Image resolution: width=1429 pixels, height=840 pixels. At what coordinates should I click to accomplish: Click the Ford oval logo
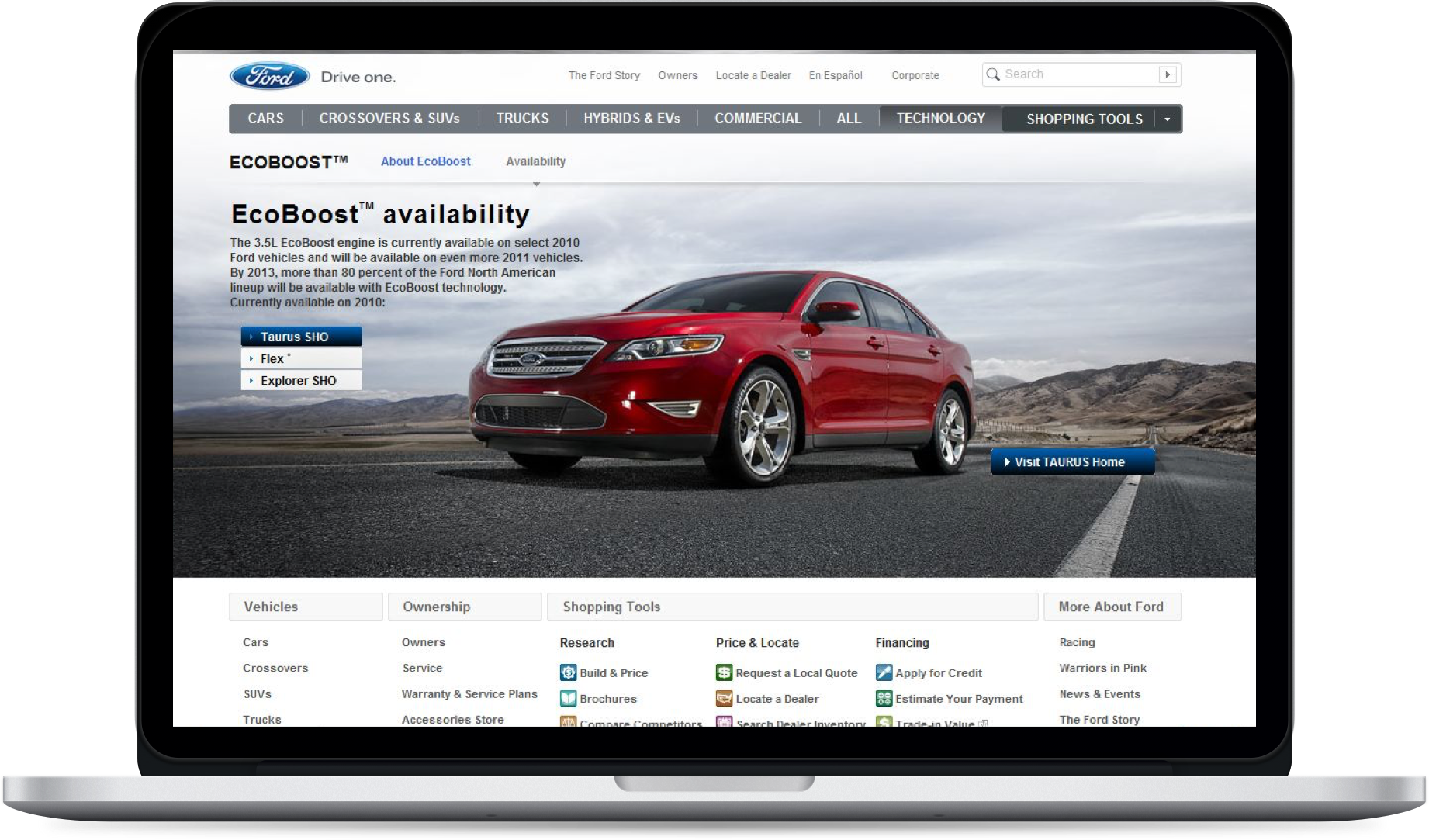point(269,76)
